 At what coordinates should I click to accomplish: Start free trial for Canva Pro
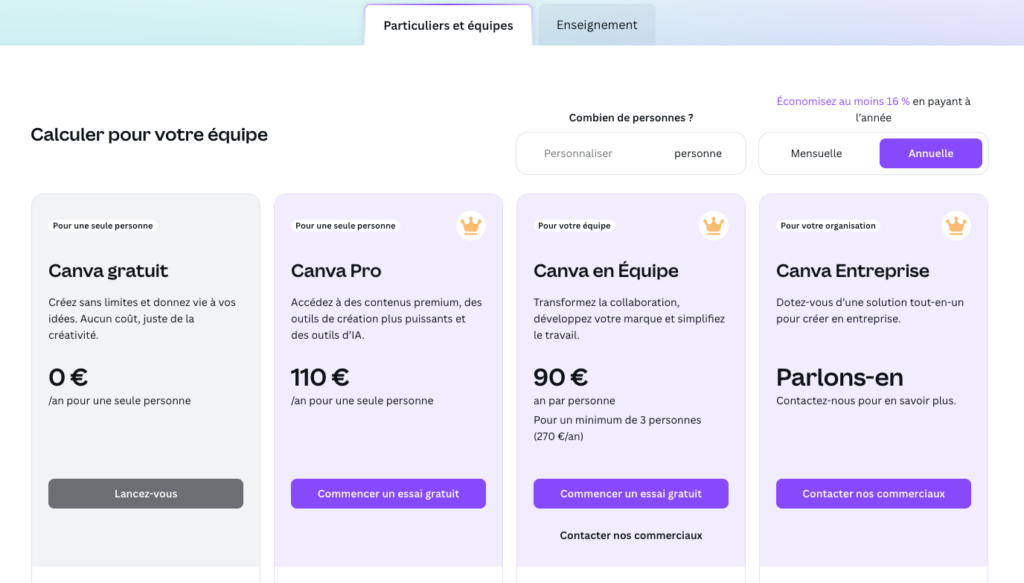(x=388, y=494)
